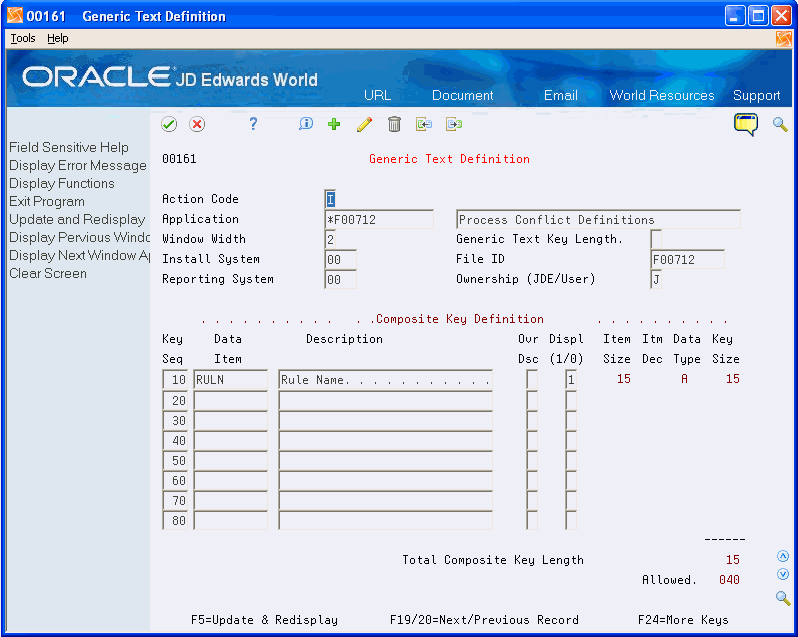This screenshot has height=637, width=798.
Task: Click the page up arrow icon
Action: pyautogui.click(x=783, y=556)
